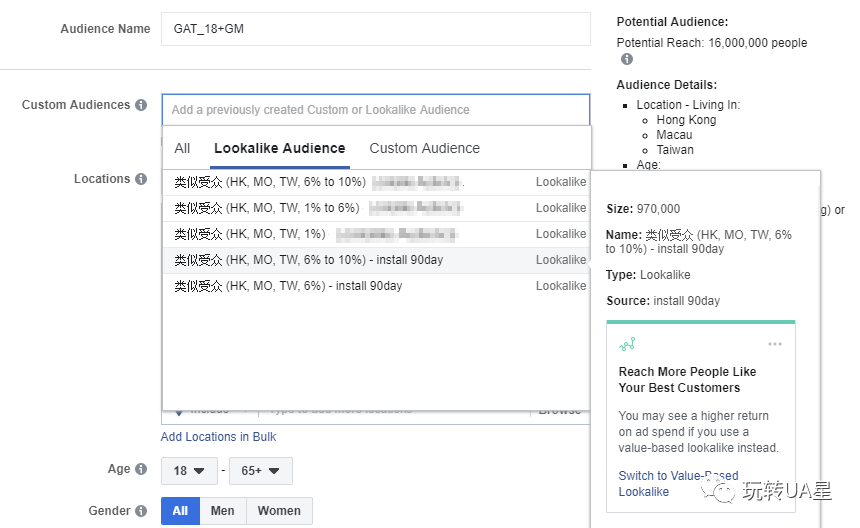
Task: Choose the 6% to 10% install 90day lookalike audience
Action: click(x=376, y=260)
